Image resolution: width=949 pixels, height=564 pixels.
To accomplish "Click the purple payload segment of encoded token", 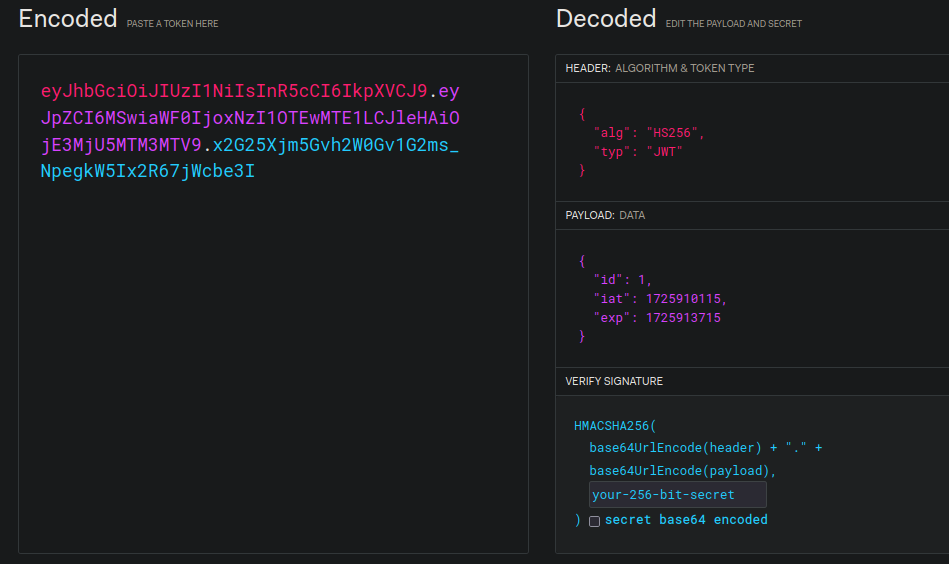I will pyautogui.click(x=250, y=119).
